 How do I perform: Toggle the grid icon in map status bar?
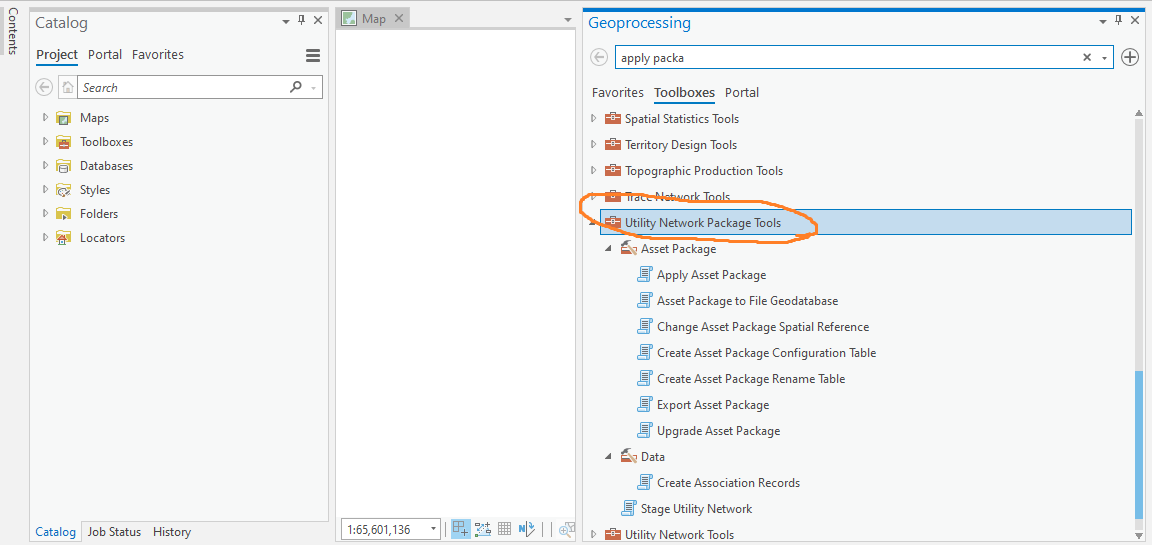pyautogui.click(x=504, y=528)
